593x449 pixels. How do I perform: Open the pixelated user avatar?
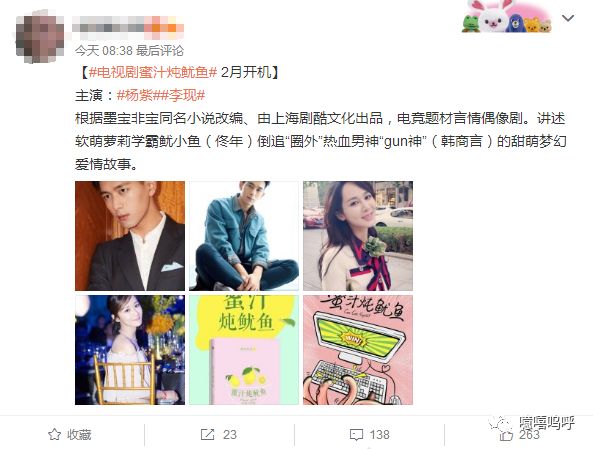pos(40,38)
